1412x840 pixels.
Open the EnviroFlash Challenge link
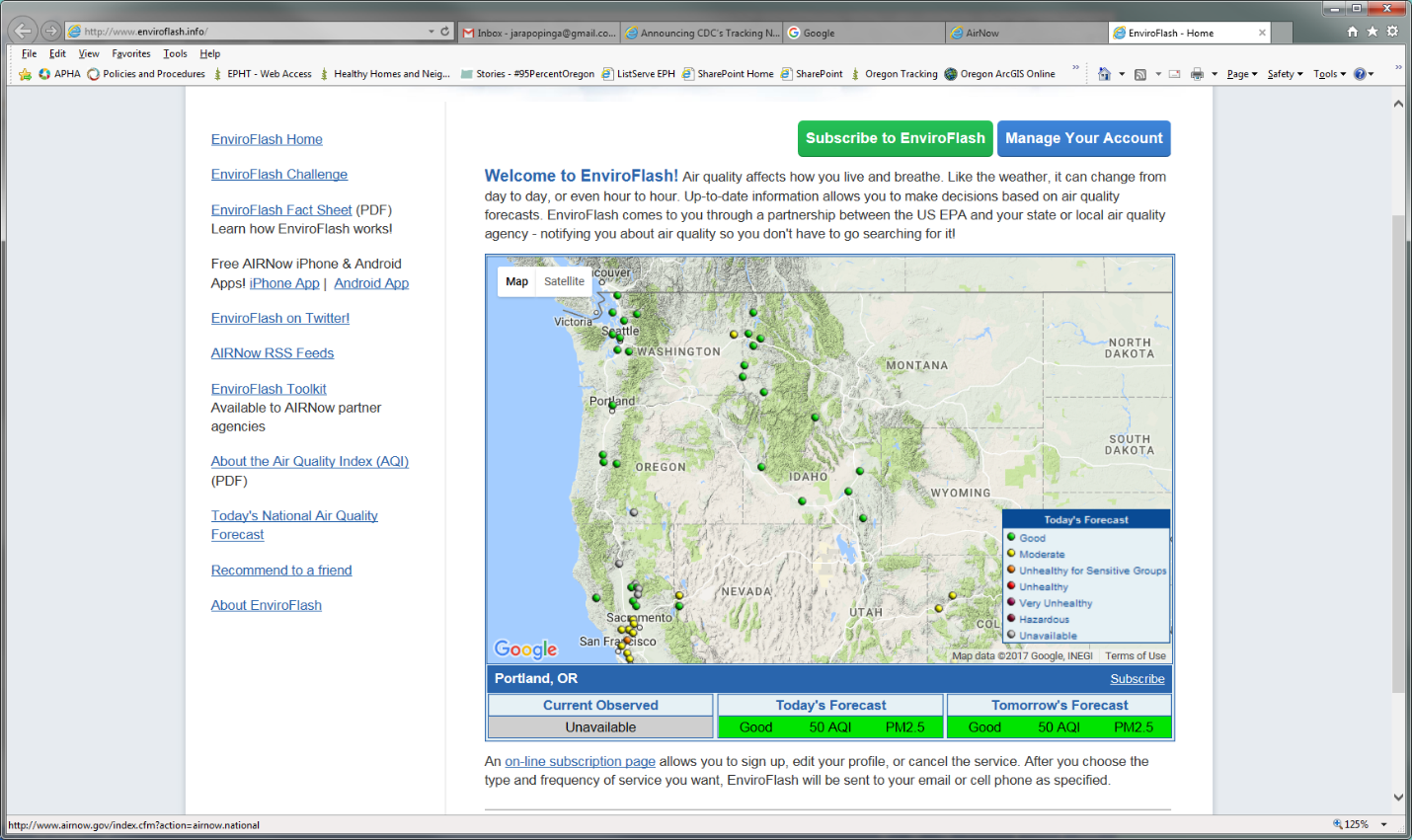279,175
